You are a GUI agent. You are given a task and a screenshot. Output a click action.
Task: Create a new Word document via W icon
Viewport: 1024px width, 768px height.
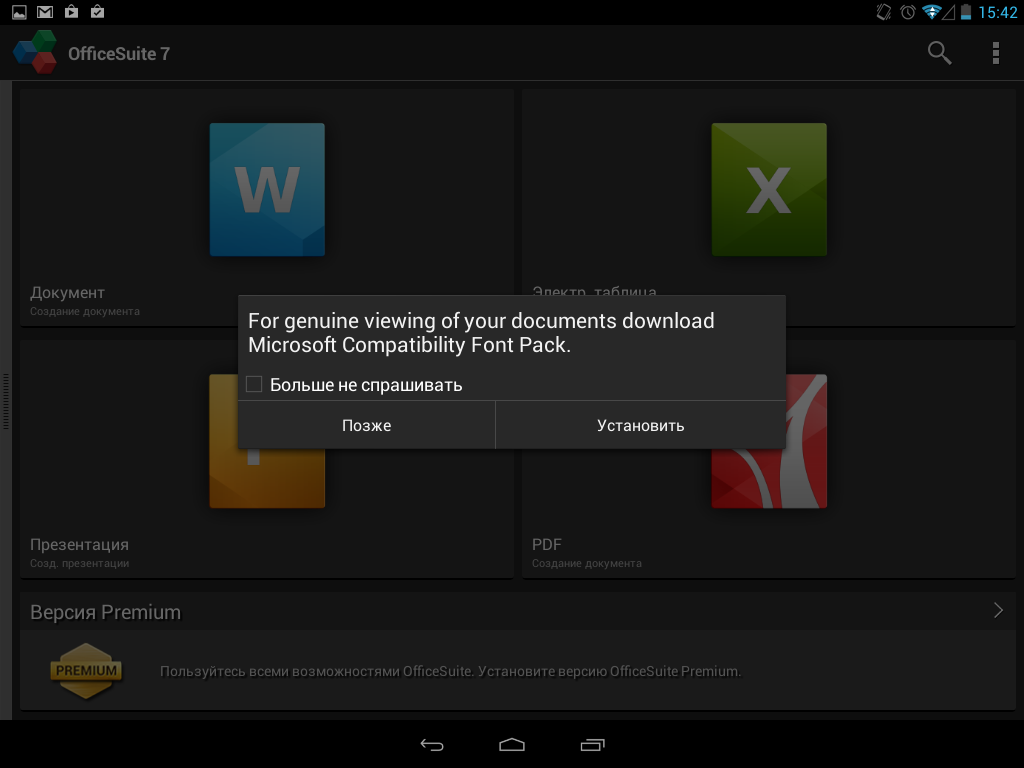(267, 189)
